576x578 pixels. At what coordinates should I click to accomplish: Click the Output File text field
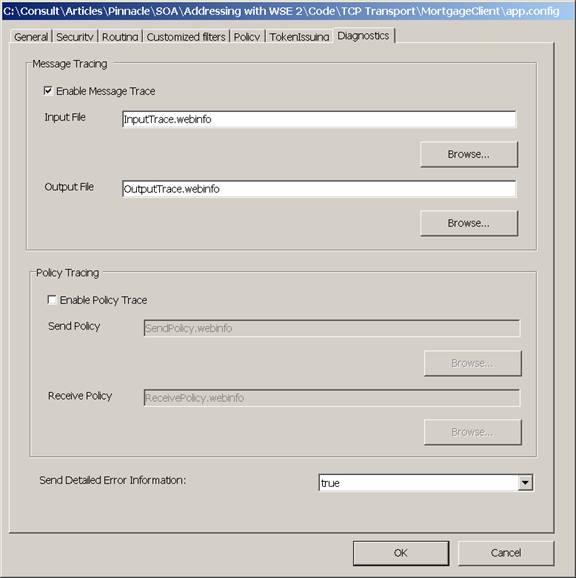coord(319,189)
